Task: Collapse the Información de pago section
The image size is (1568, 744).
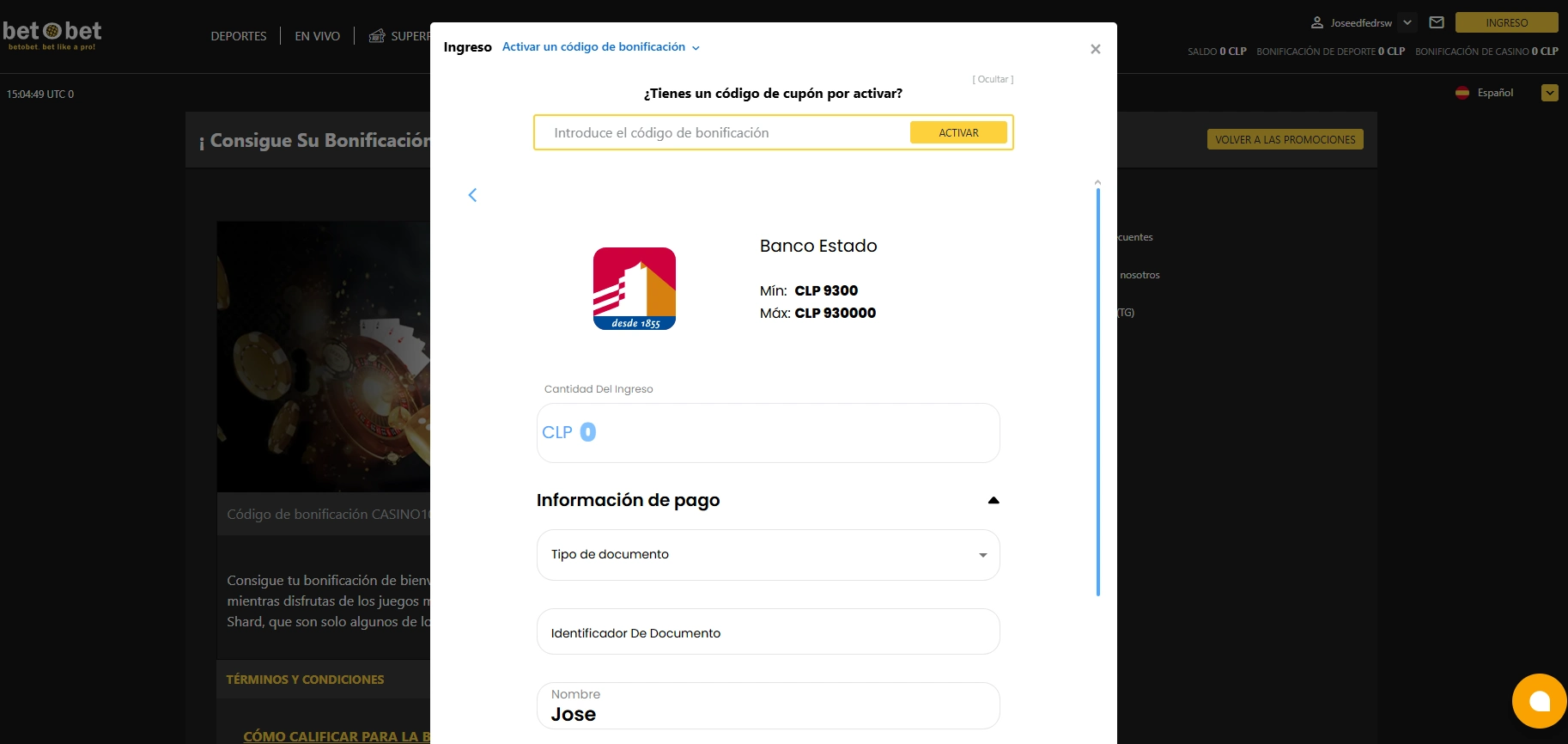Action: click(993, 500)
